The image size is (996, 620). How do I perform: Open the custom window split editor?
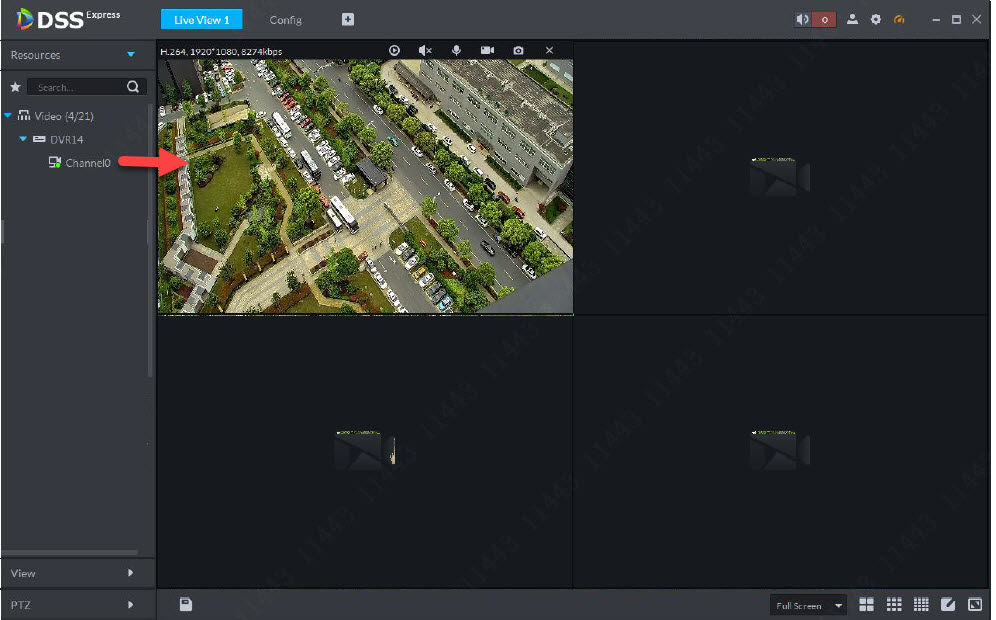pyautogui.click(x=948, y=605)
